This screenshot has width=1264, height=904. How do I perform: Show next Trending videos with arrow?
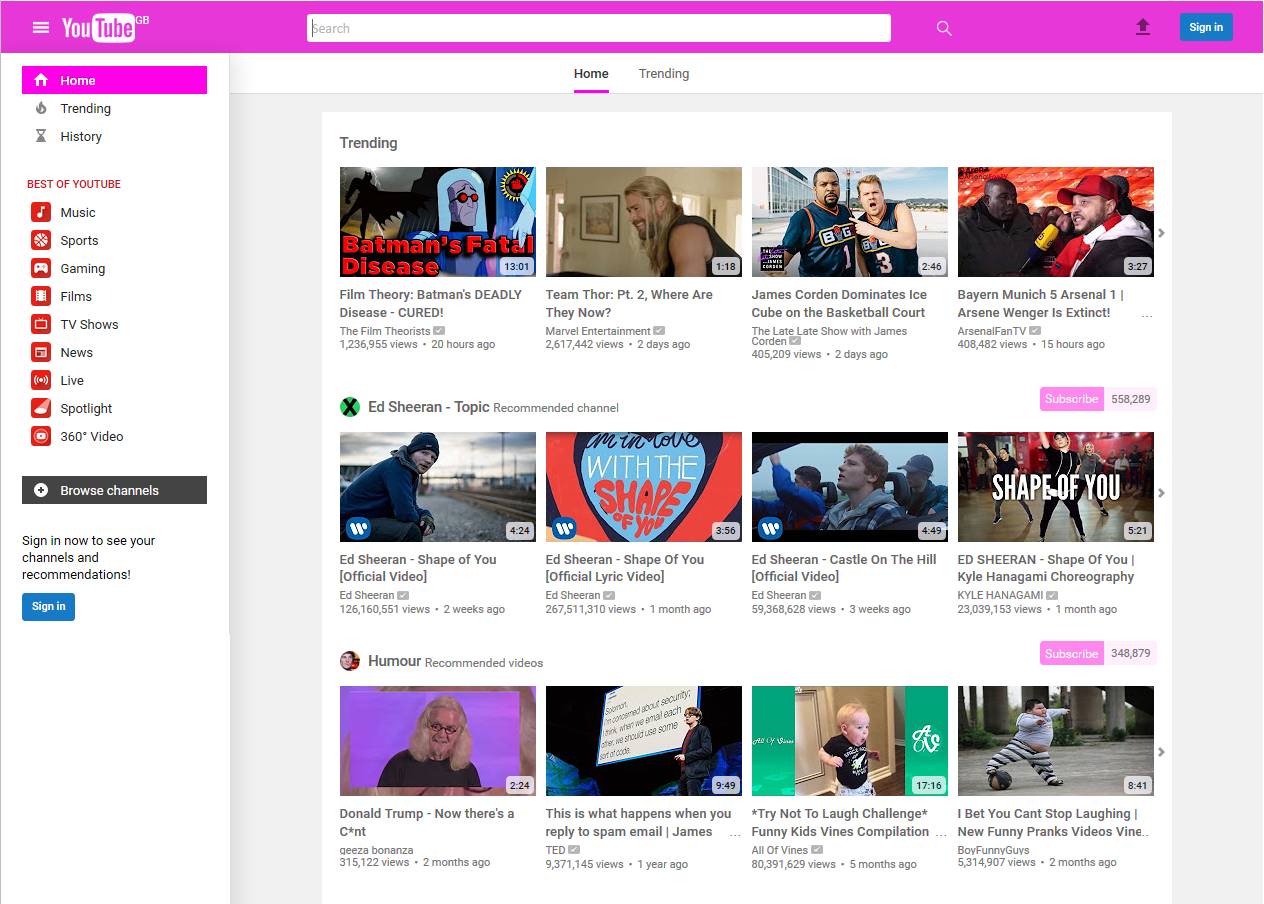tap(1161, 233)
